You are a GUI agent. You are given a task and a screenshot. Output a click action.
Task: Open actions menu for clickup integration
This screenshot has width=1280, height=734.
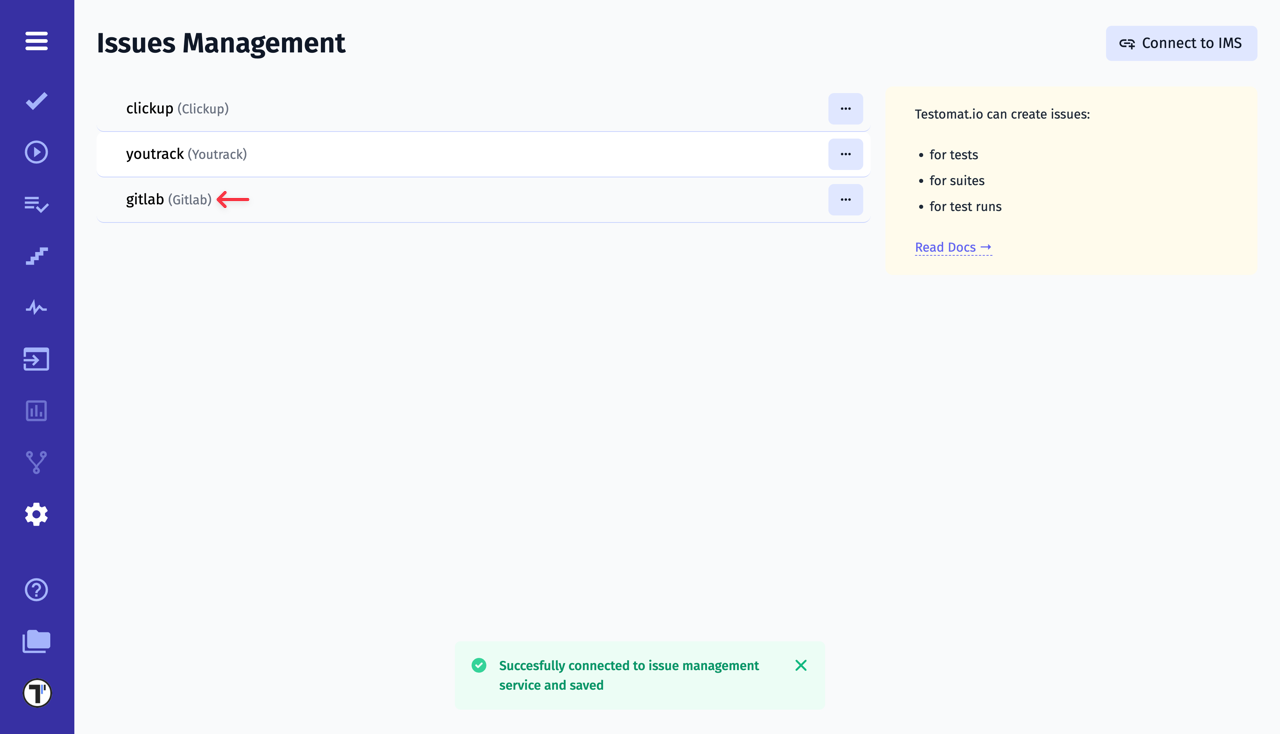[845, 108]
